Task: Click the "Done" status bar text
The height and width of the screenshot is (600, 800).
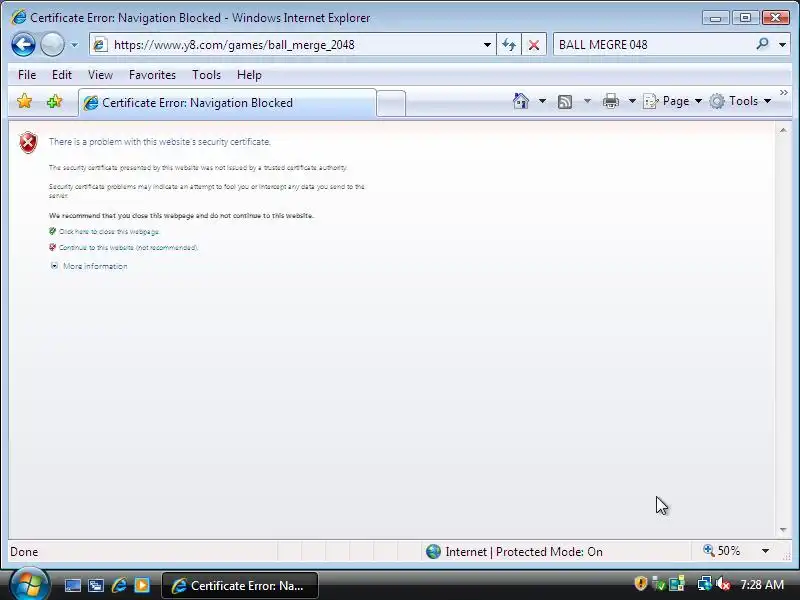Action: tap(24, 552)
